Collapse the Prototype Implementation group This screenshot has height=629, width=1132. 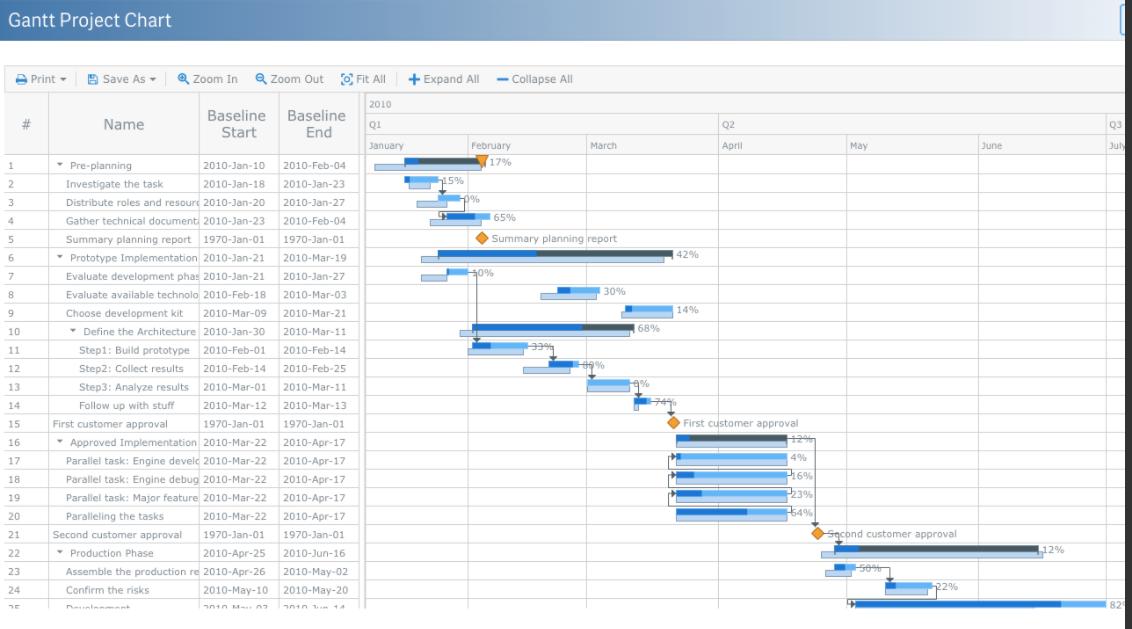coord(60,258)
